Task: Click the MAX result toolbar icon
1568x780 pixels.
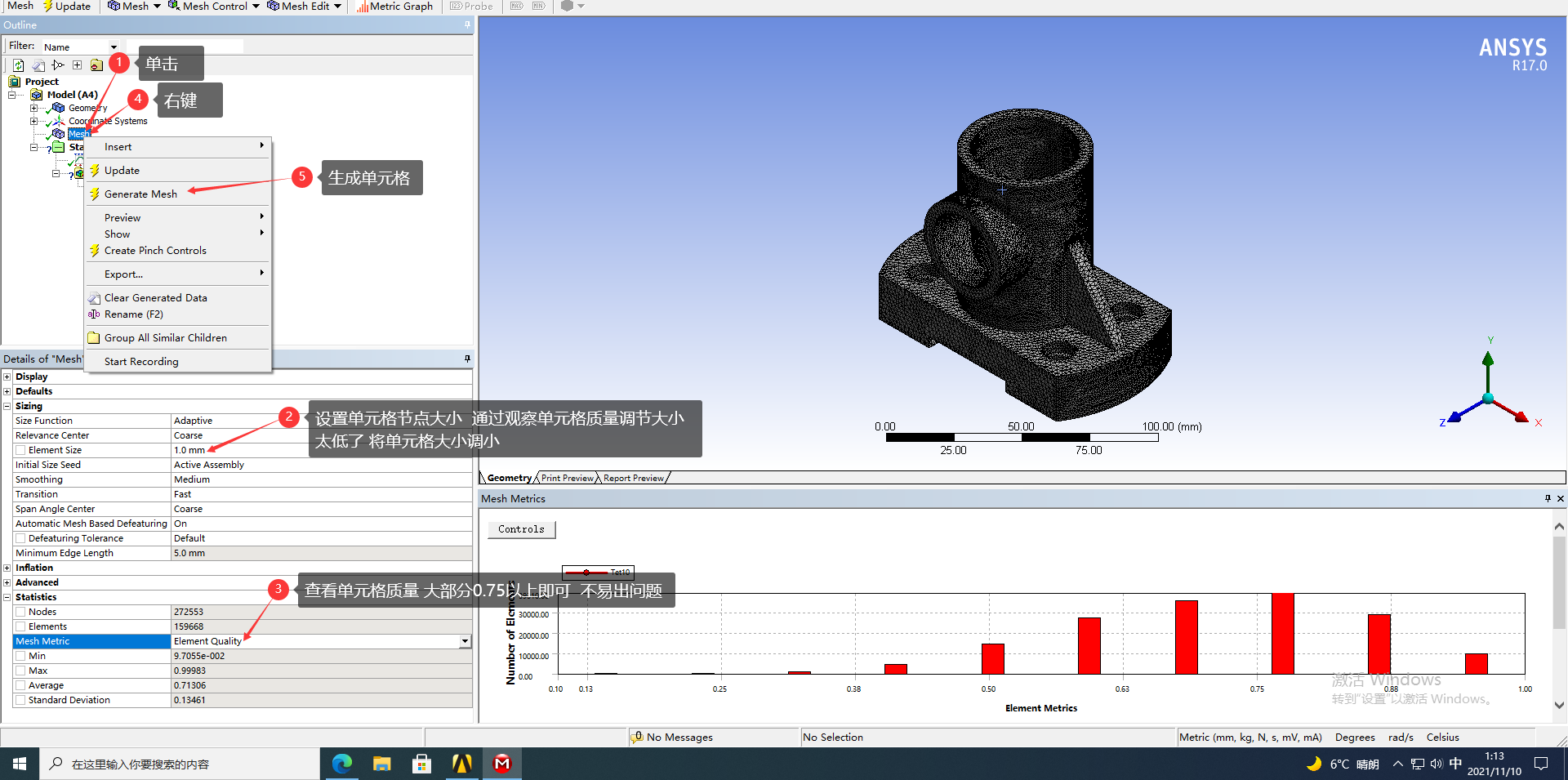Action: (516, 6)
